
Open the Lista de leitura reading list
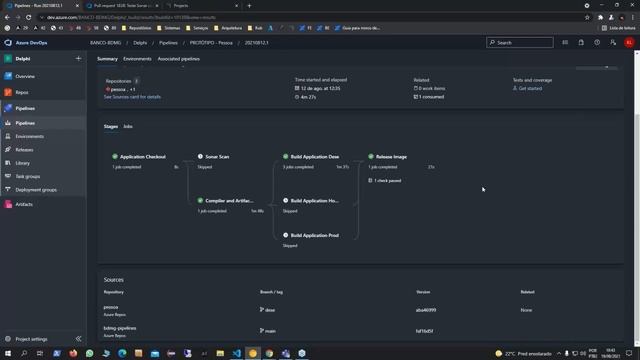(x=618, y=28)
